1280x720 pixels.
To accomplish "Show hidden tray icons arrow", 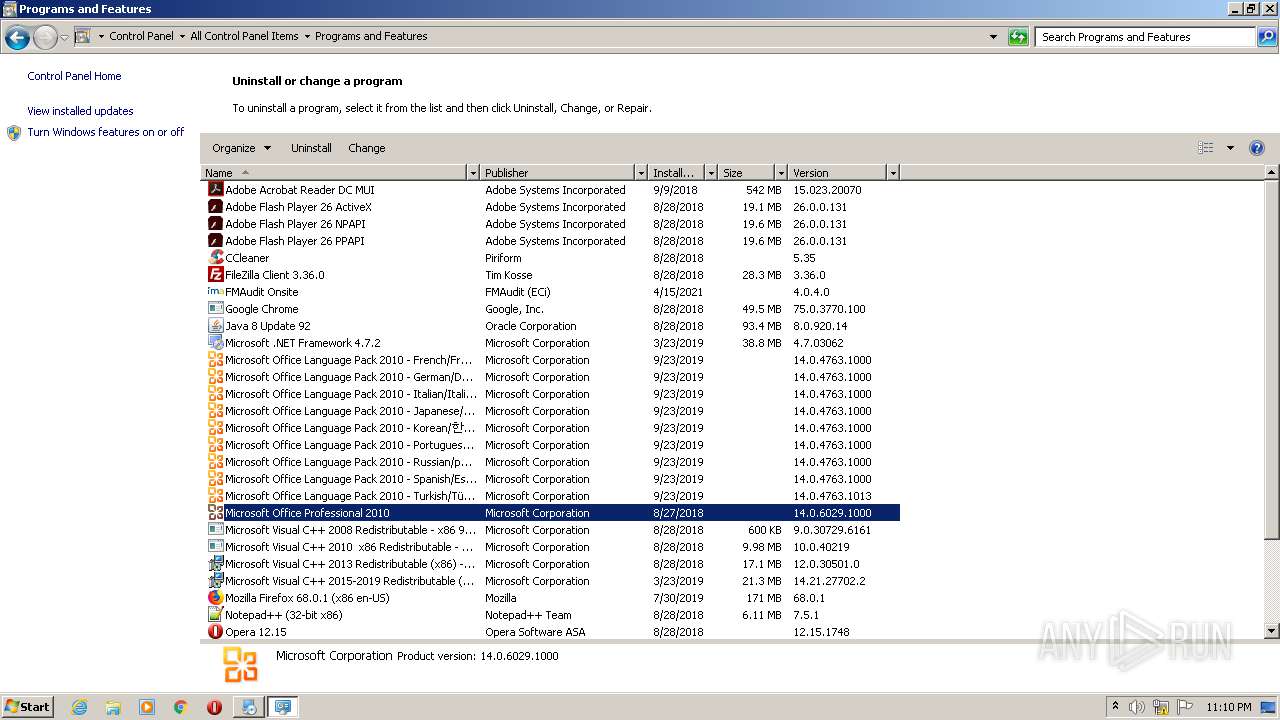I will (1115, 706).
